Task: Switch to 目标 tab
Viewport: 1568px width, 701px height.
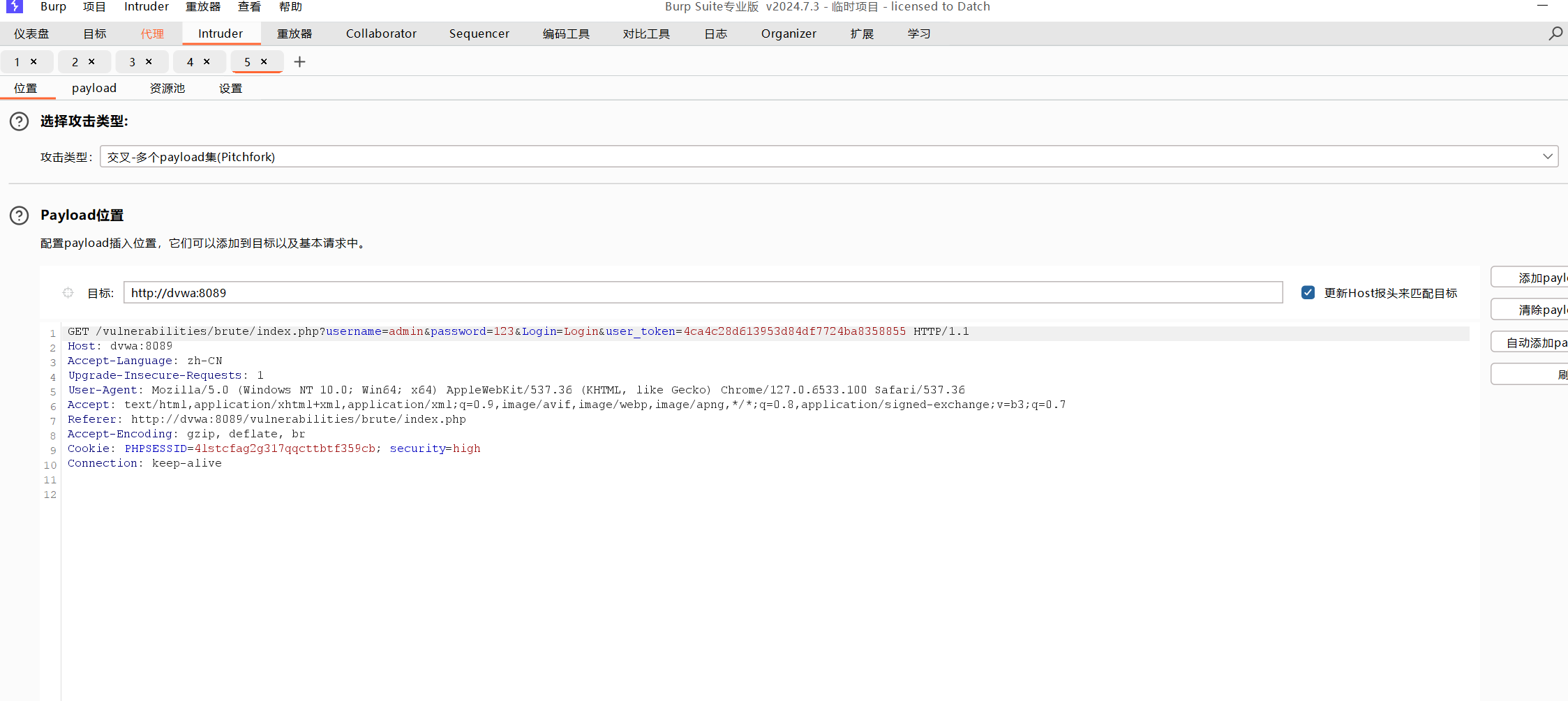Action: (95, 33)
